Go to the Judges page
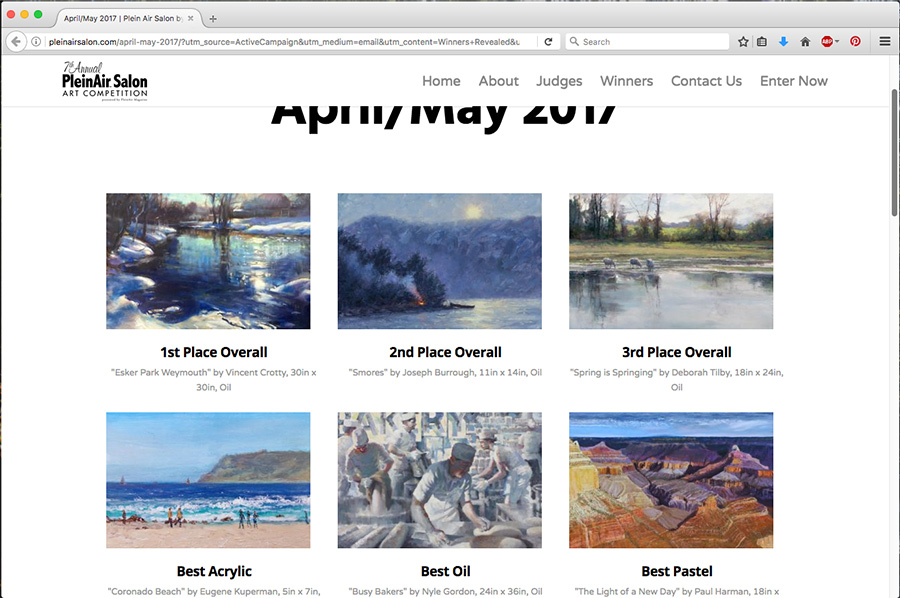Image resolution: width=900 pixels, height=598 pixels. point(559,81)
